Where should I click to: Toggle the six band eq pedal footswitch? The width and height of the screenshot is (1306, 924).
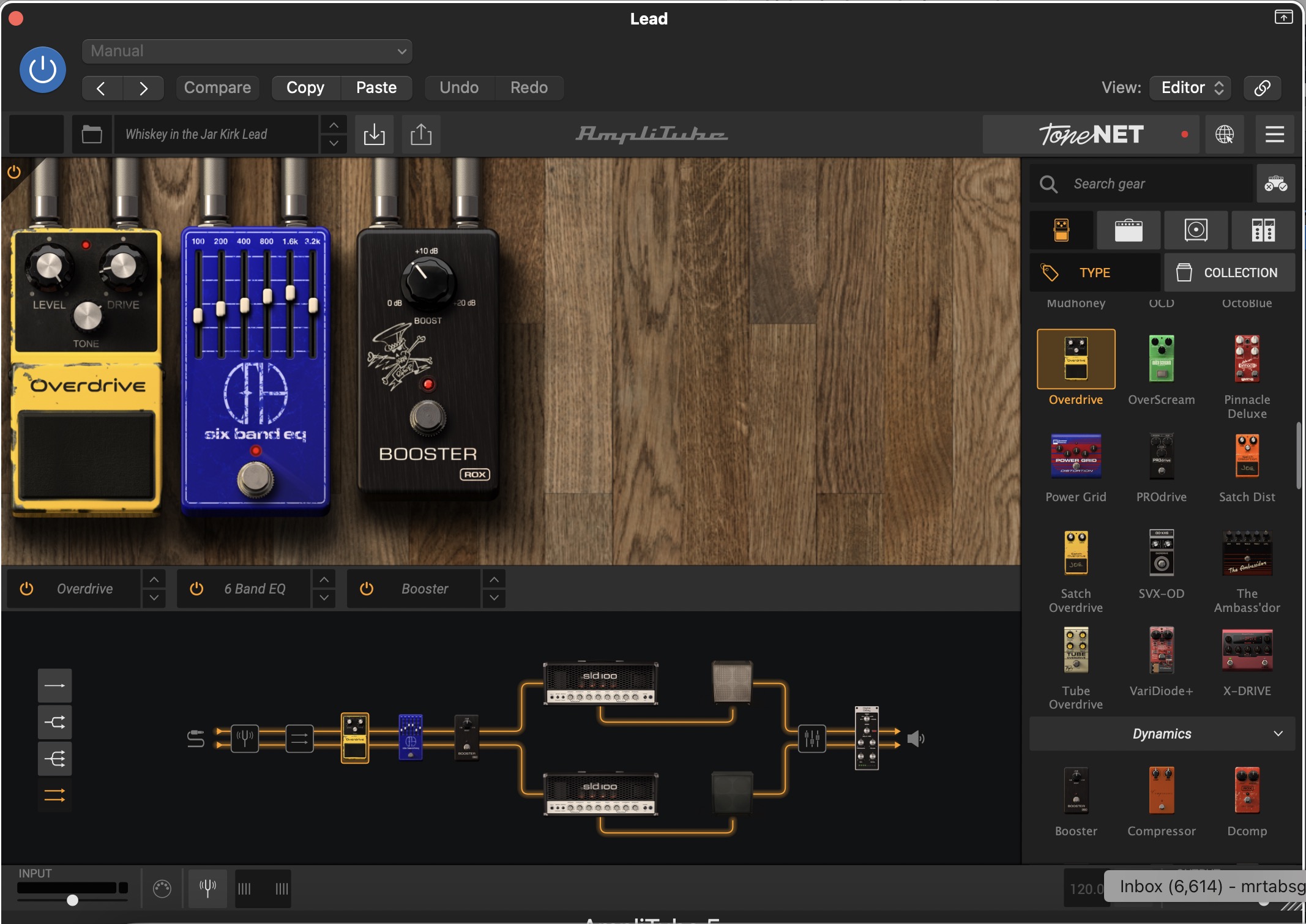coord(255,479)
